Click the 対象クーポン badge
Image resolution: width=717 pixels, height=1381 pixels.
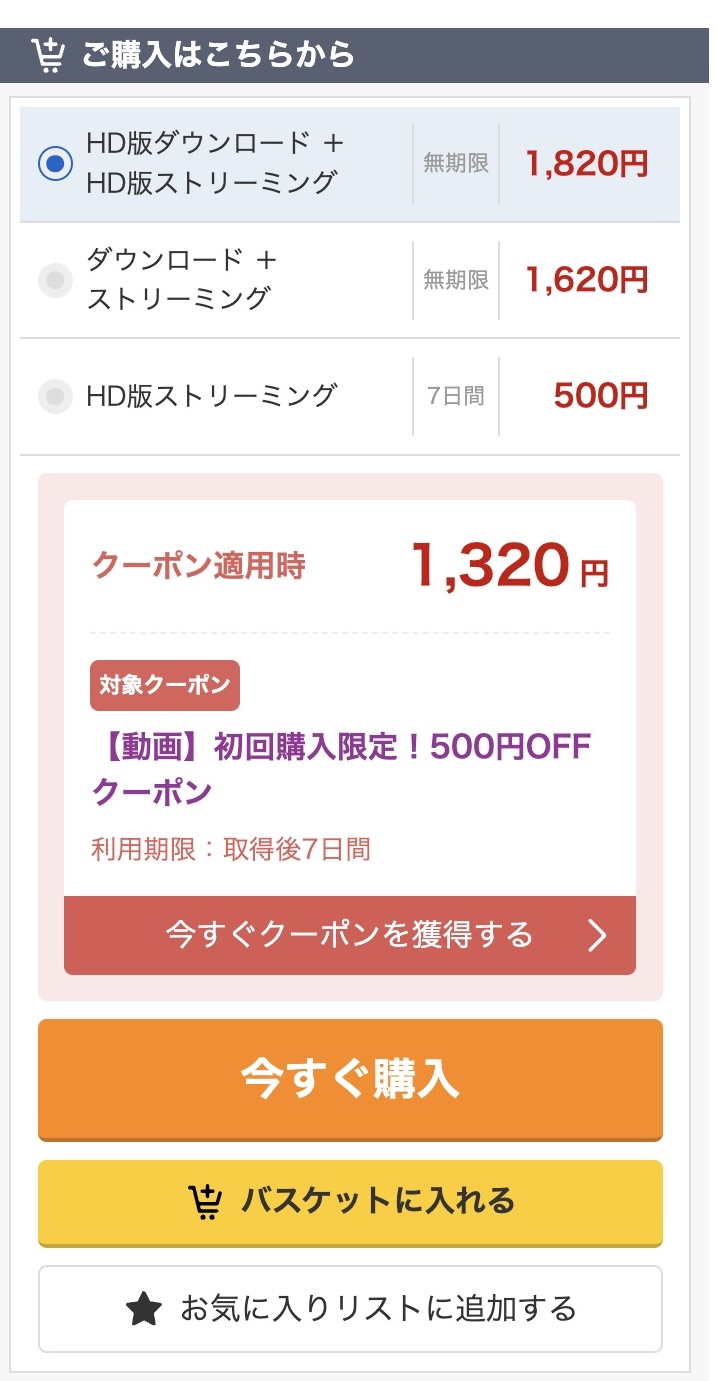[x=164, y=685]
